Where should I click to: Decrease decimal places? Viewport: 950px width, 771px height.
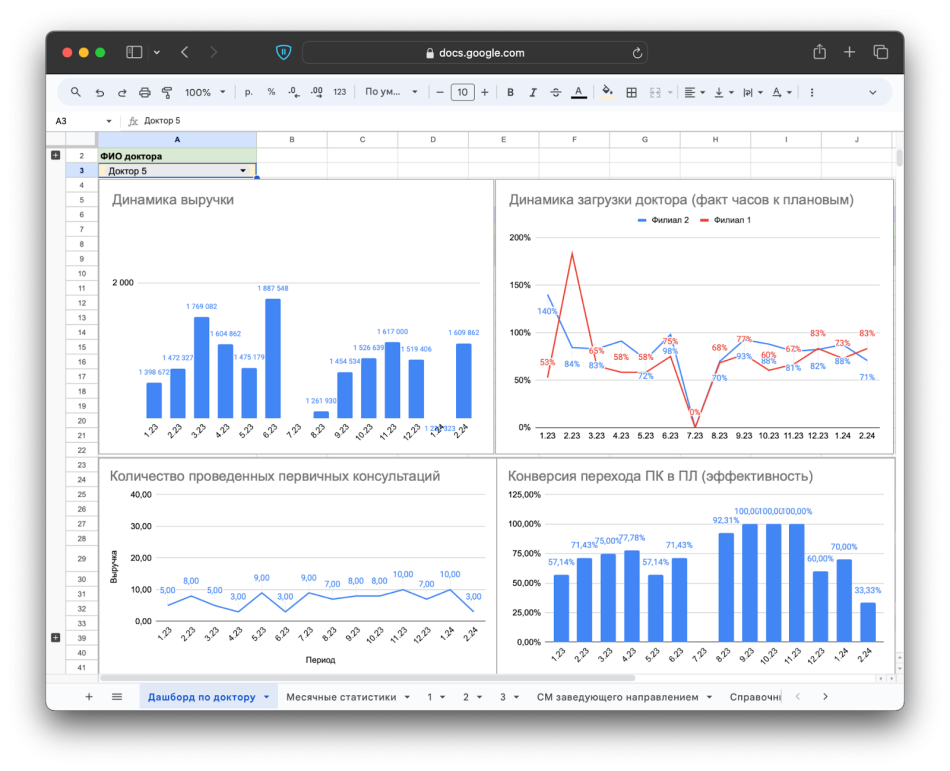[294, 92]
